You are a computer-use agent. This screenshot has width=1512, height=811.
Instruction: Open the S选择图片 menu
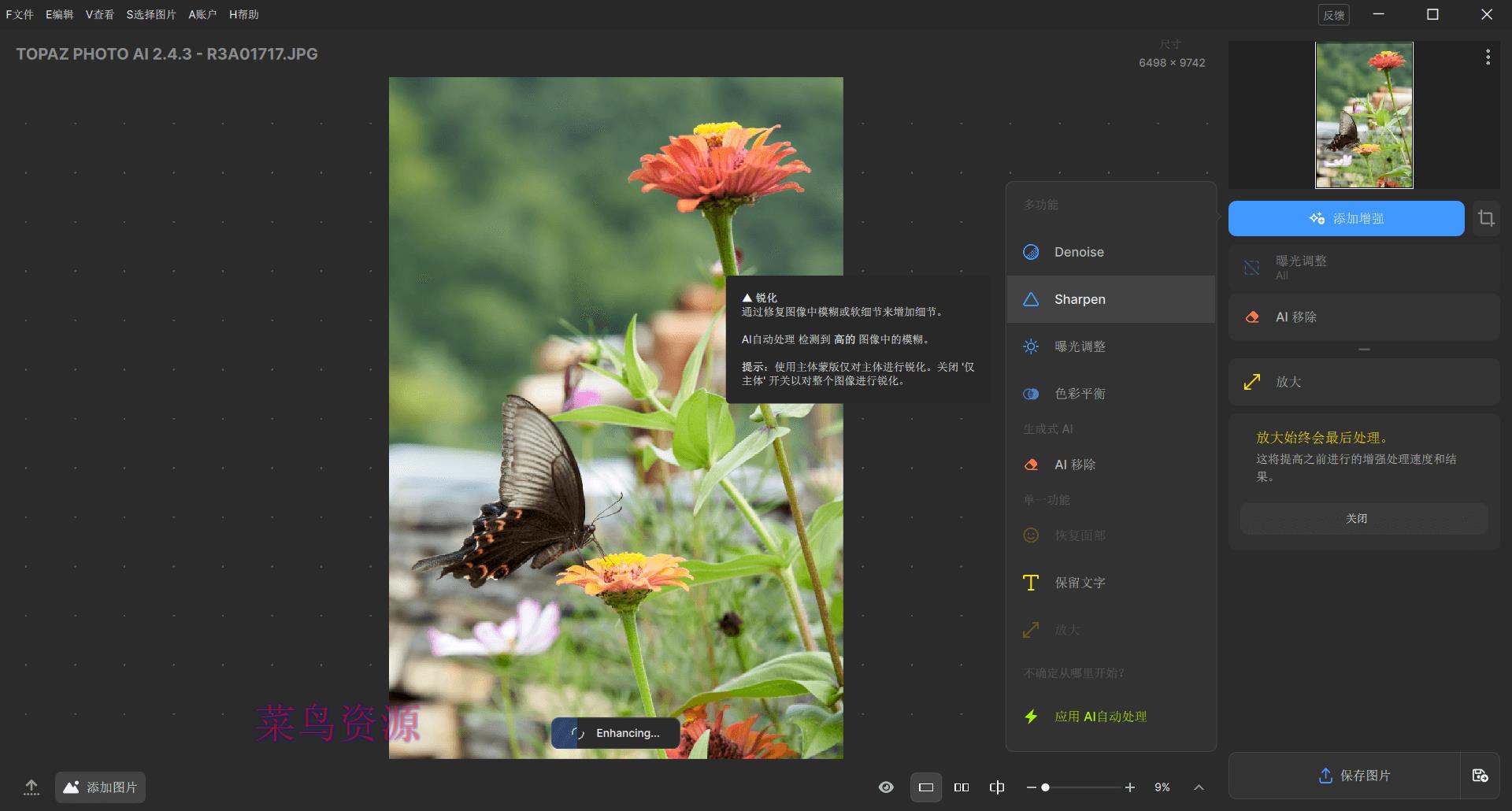pos(151,14)
